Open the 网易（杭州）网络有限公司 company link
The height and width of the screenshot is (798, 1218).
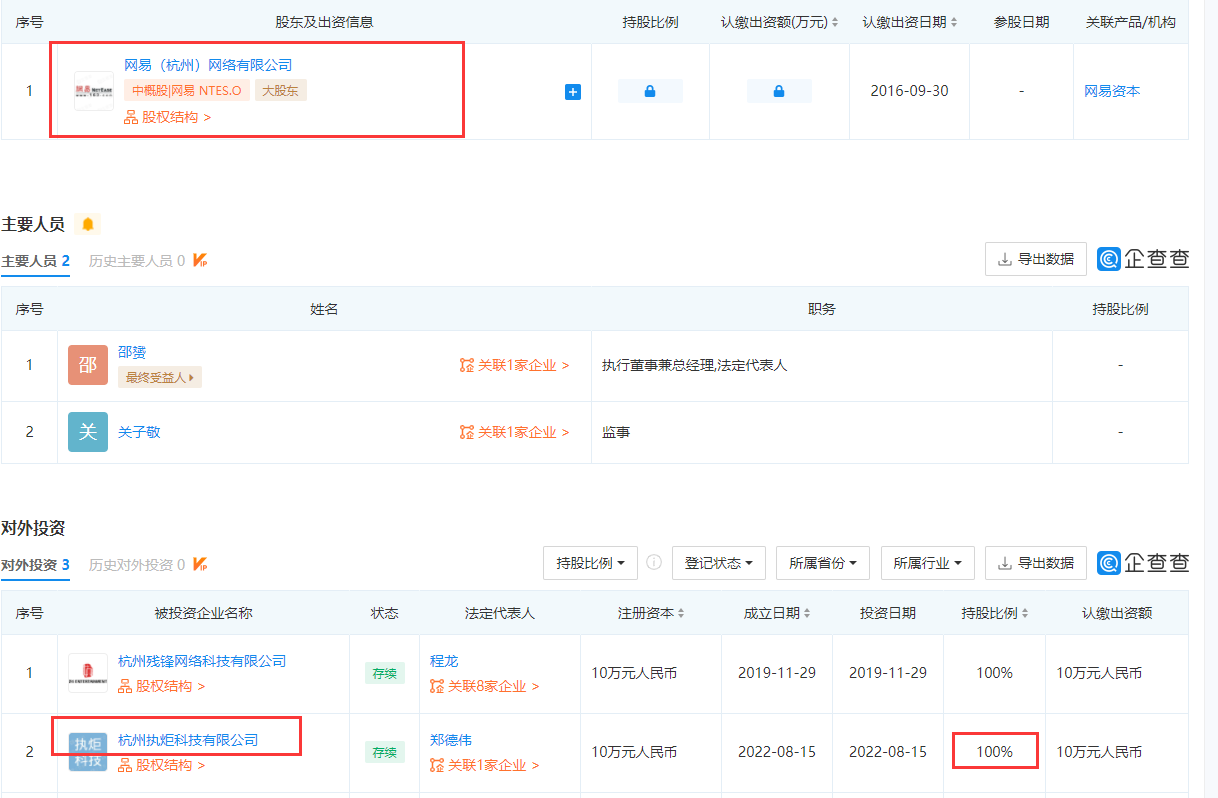tap(208, 65)
